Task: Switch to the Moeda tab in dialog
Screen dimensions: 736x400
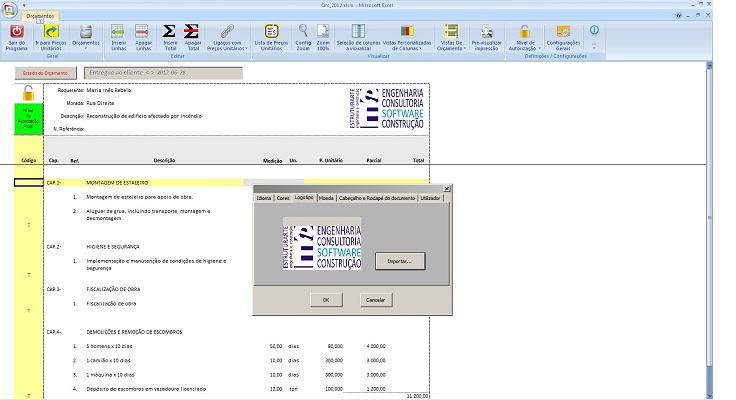Action: coord(326,198)
